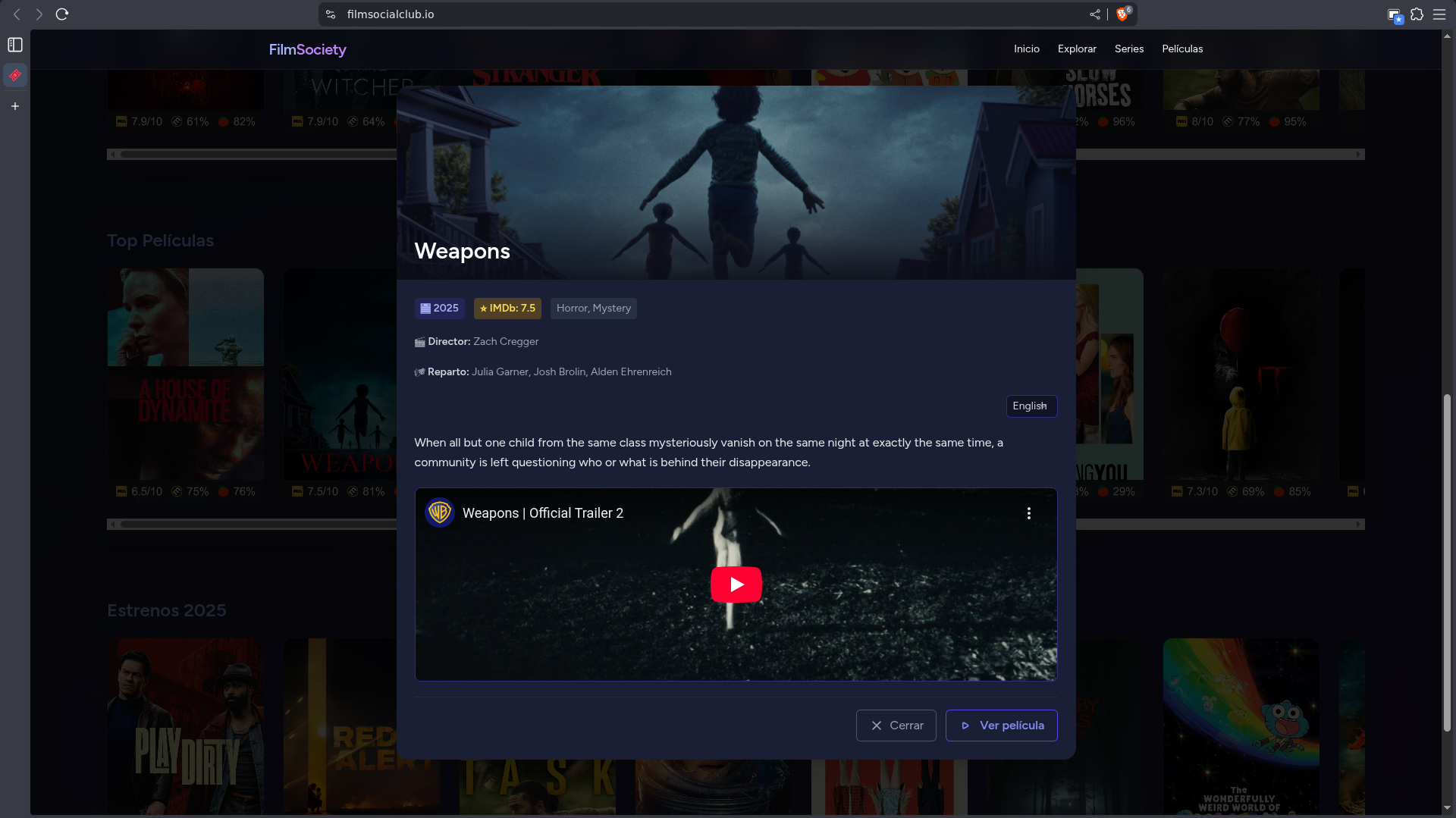Open the Explorar navigation item
Image resolution: width=1456 pixels, height=818 pixels.
(1077, 49)
